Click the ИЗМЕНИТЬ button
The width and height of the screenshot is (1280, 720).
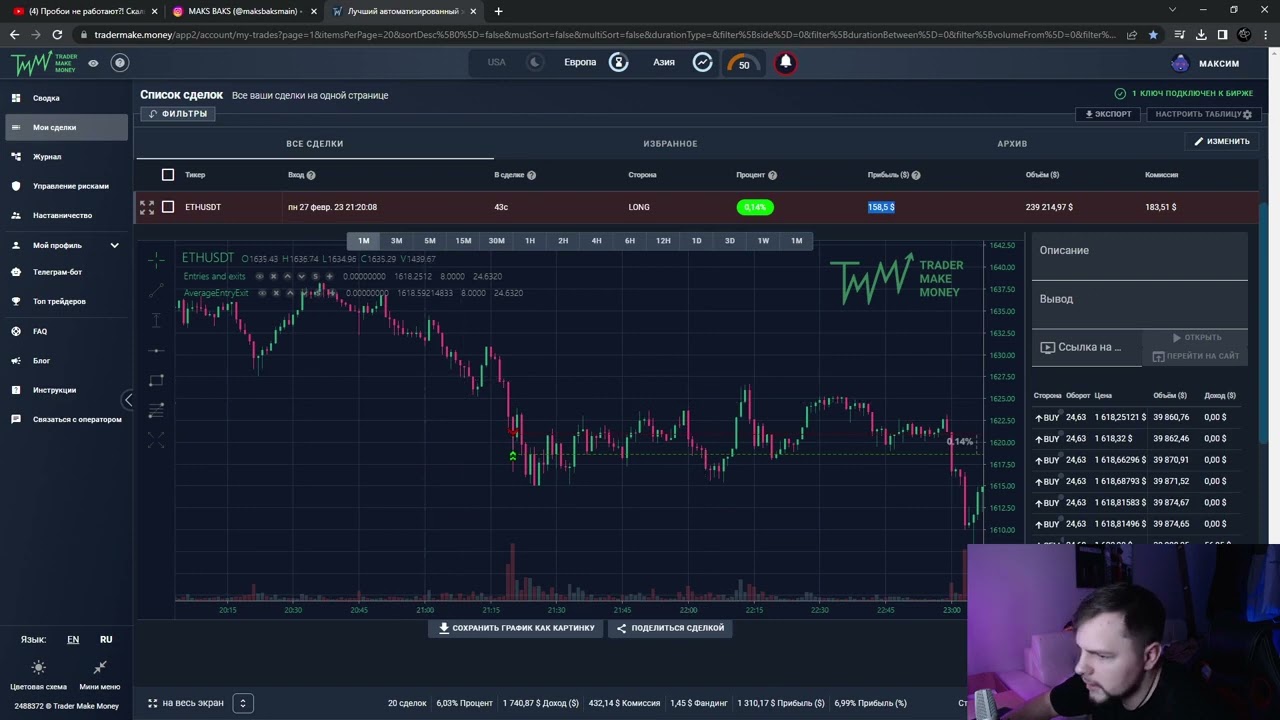1222,141
